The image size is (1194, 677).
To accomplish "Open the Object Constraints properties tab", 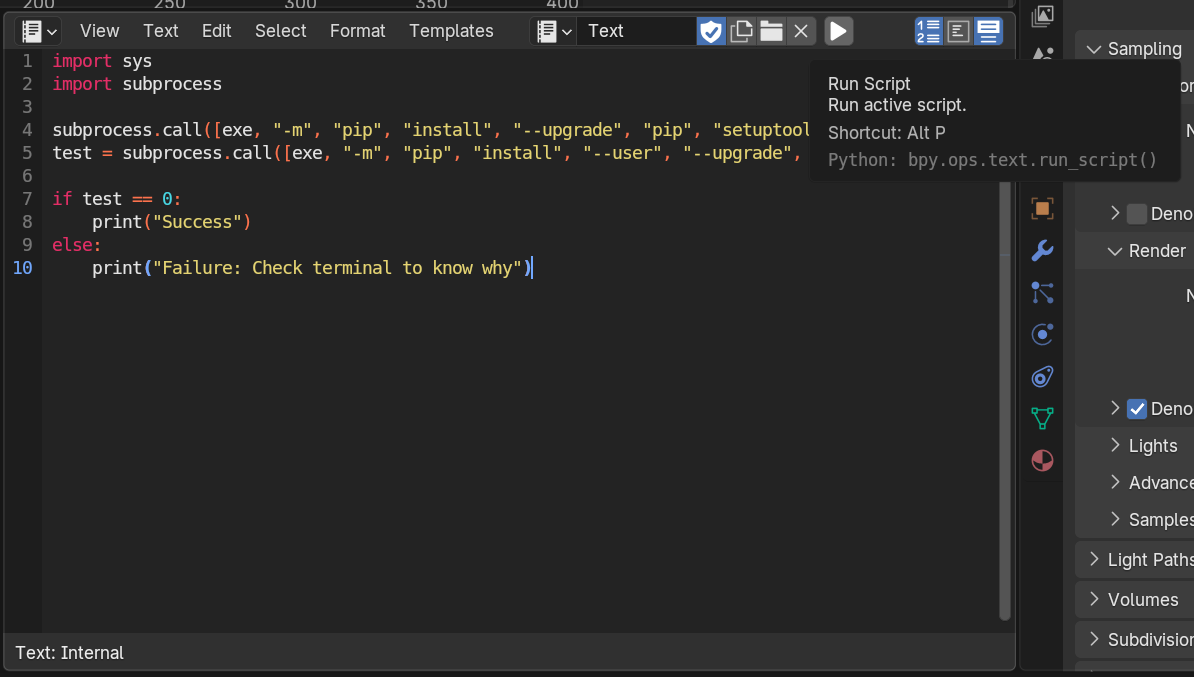I will tap(1042, 376).
